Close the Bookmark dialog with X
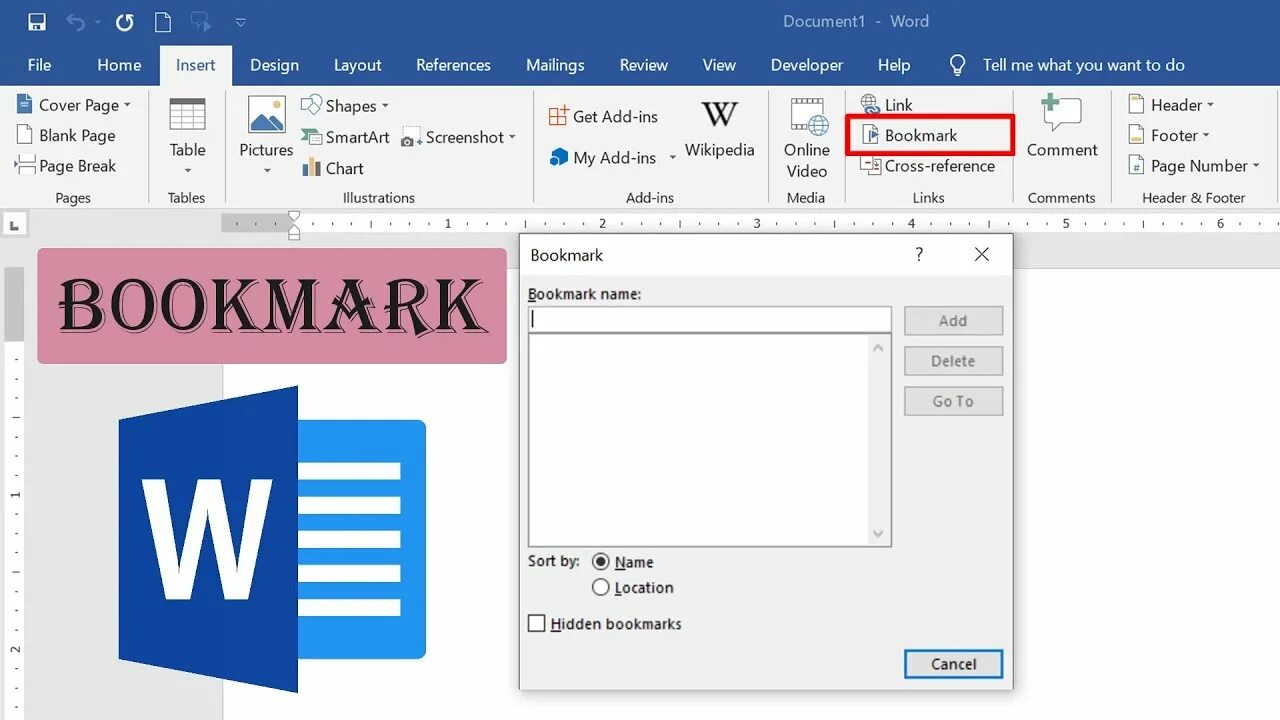Image resolution: width=1280 pixels, height=720 pixels. point(982,255)
